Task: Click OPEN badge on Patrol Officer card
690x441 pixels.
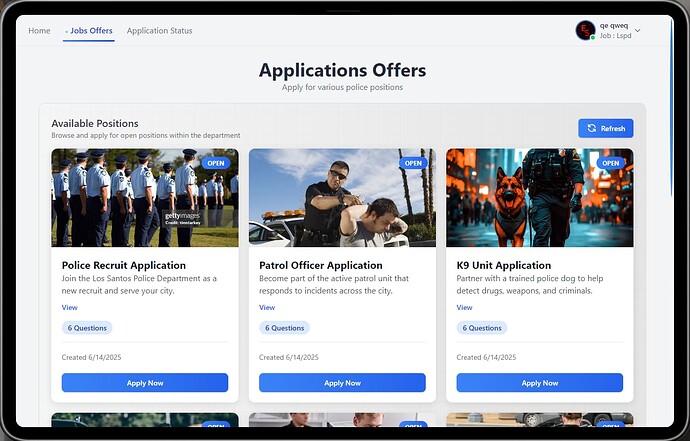Action: [x=413, y=163]
